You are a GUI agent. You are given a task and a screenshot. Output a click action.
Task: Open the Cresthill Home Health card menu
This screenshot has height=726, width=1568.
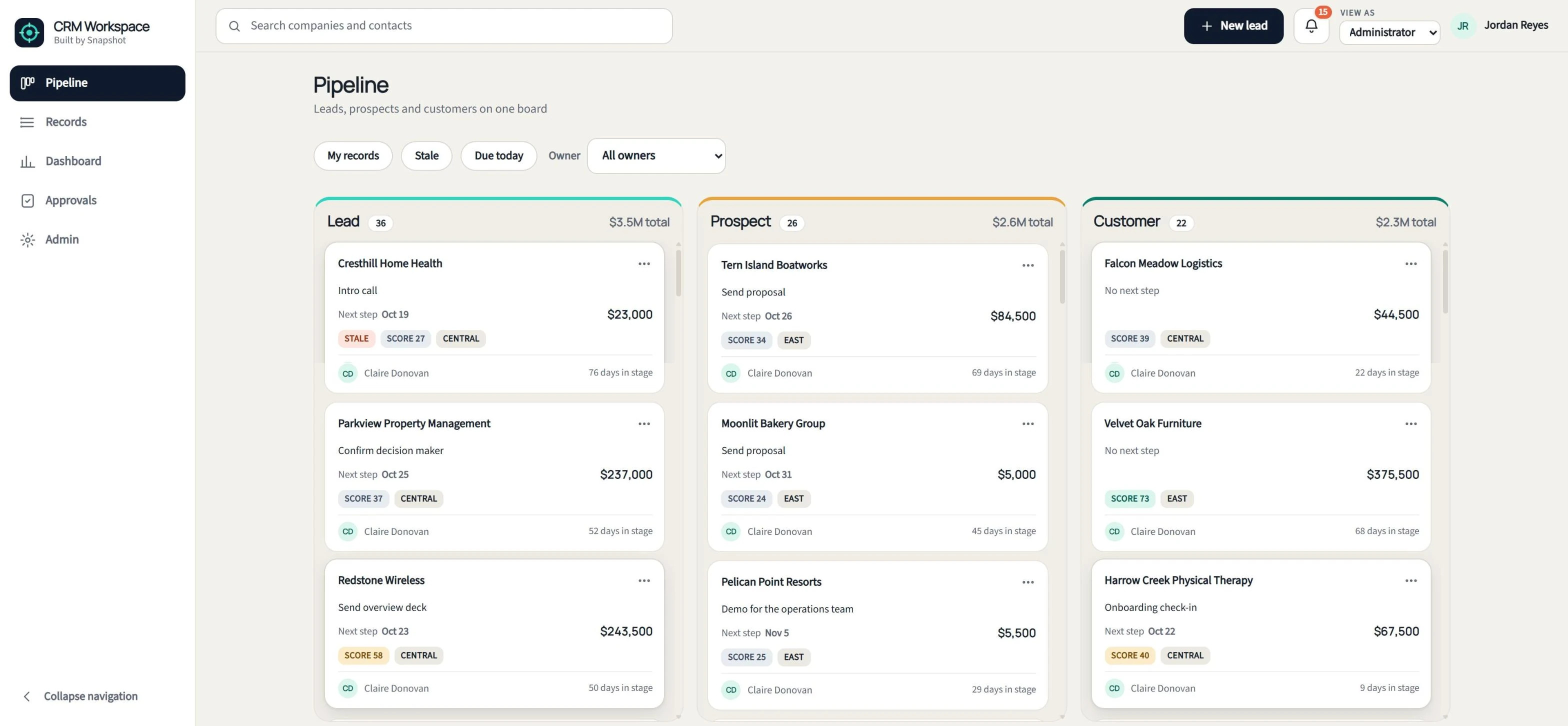pos(644,263)
